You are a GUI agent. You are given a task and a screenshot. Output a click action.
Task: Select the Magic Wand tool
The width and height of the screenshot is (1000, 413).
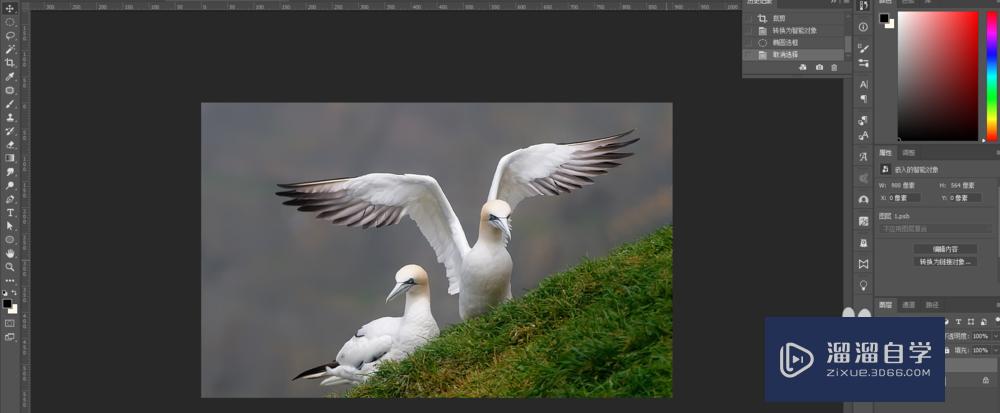[x=10, y=49]
